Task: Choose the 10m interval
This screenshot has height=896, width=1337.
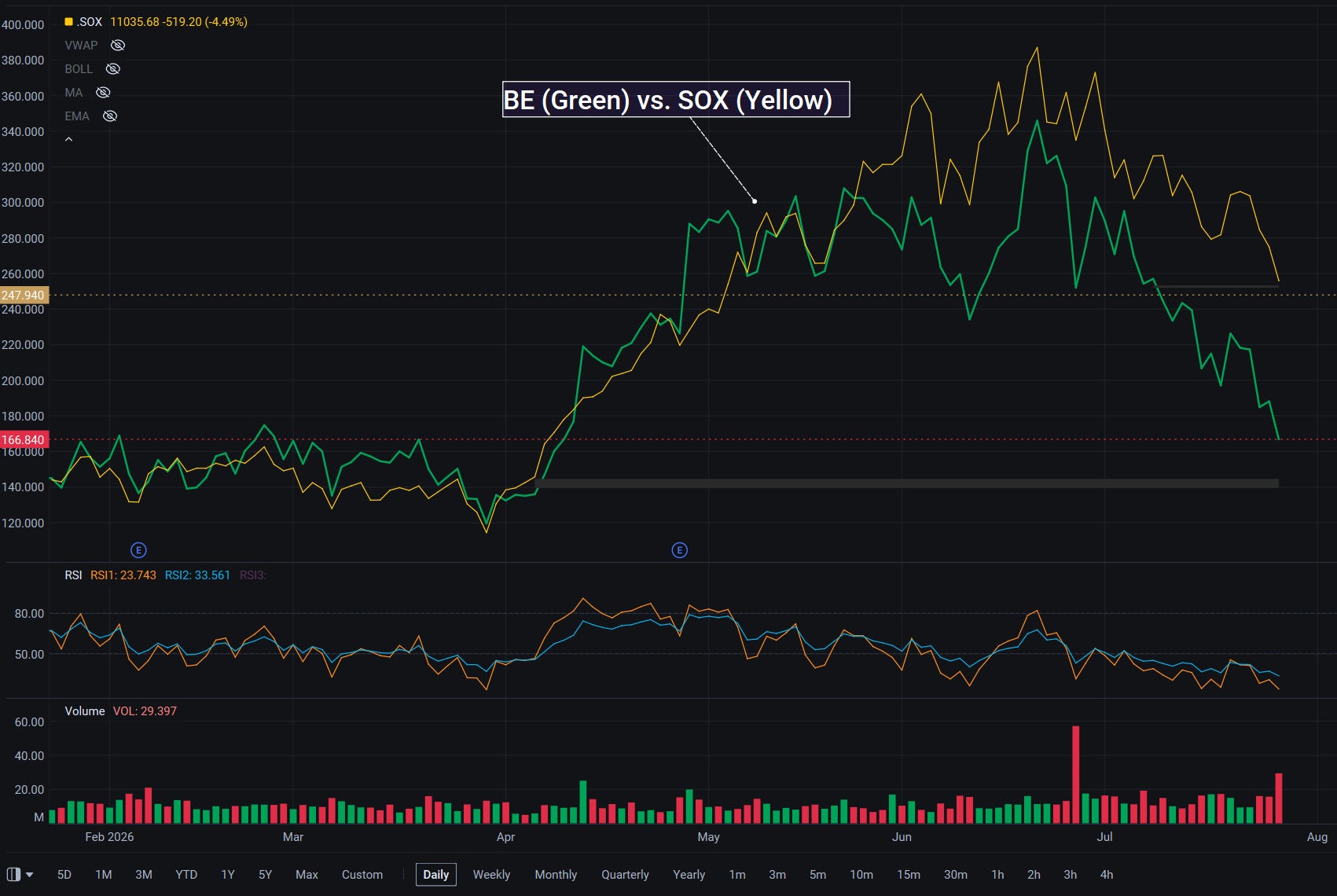Action: click(x=861, y=874)
